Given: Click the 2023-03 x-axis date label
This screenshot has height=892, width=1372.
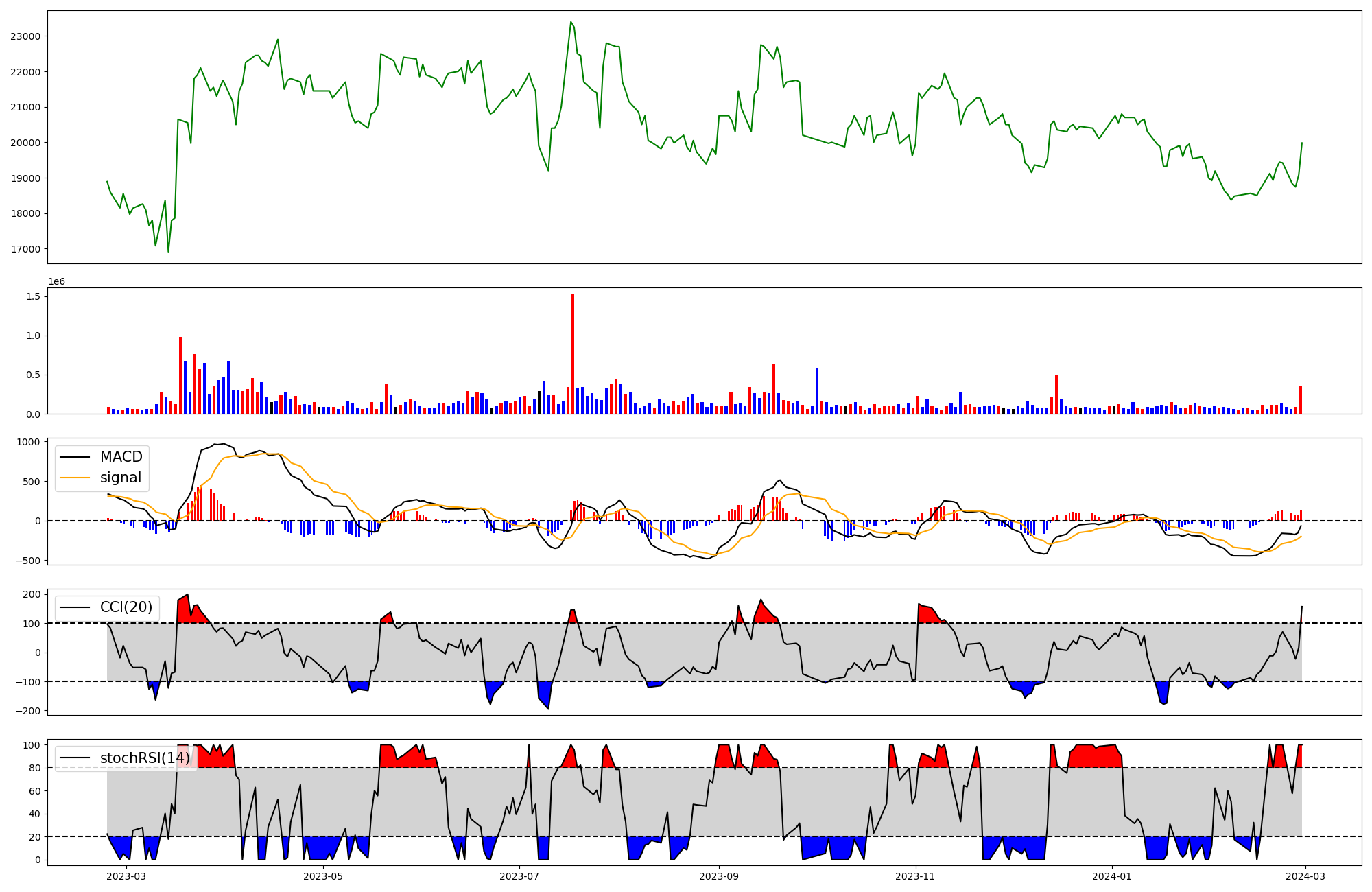Looking at the screenshot, I should click(127, 876).
